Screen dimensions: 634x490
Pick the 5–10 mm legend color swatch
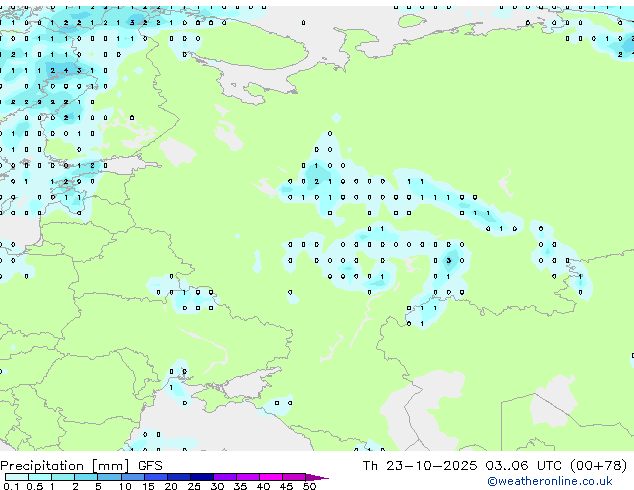coord(109,477)
